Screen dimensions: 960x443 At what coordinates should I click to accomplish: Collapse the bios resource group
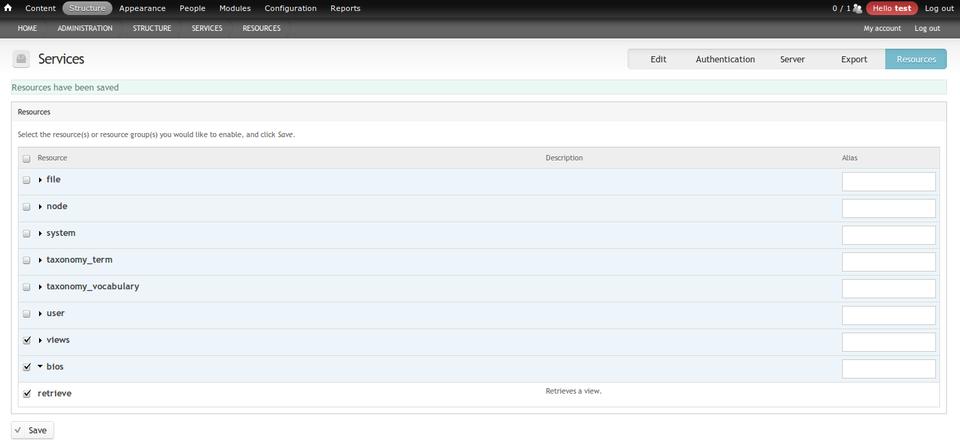[40, 367]
